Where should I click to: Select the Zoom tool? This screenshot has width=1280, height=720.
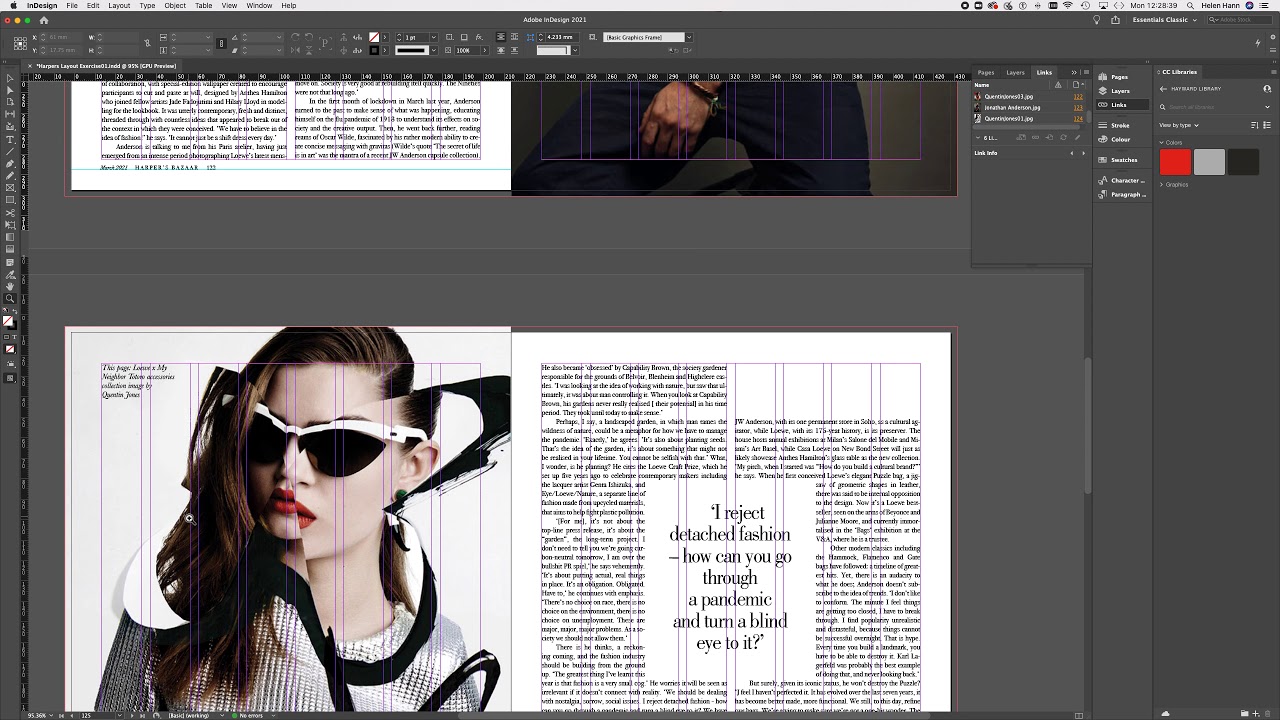[10, 300]
